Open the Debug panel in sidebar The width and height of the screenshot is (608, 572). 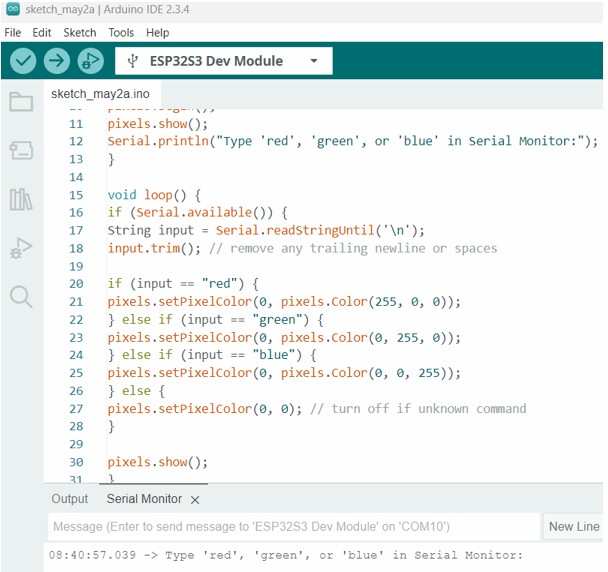[21, 248]
